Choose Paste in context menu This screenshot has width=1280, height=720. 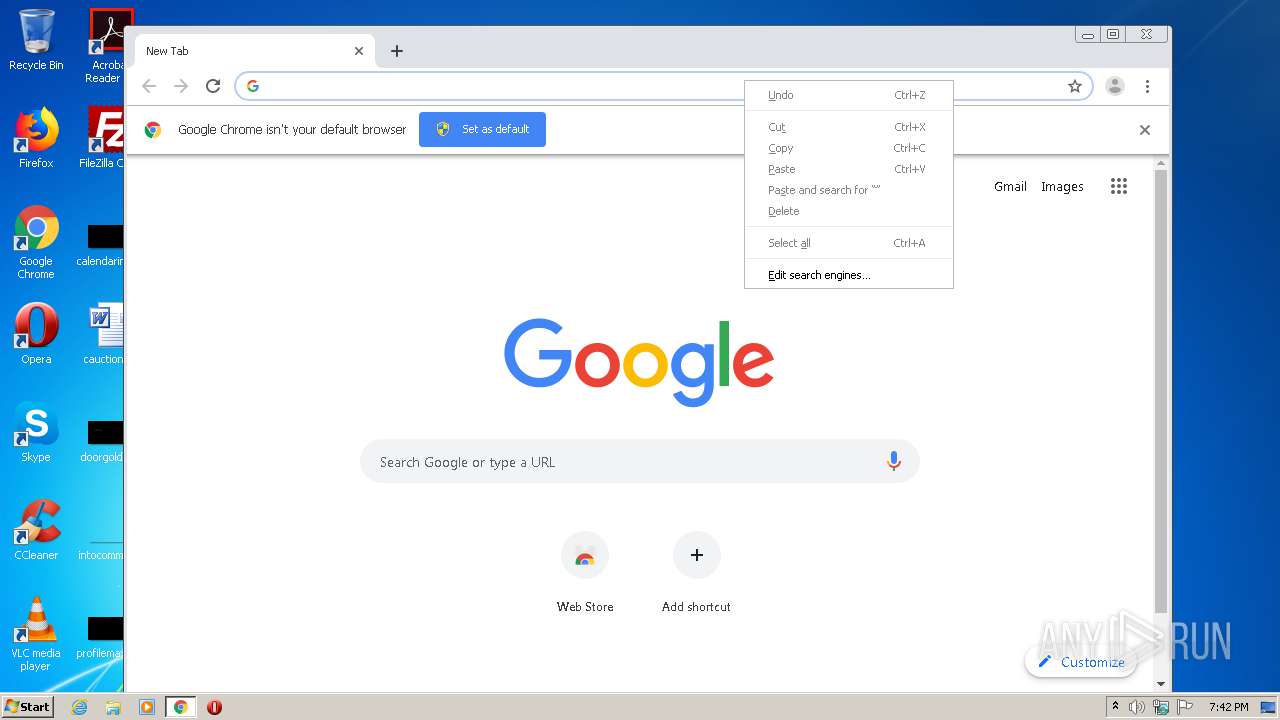tap(849, 169)
